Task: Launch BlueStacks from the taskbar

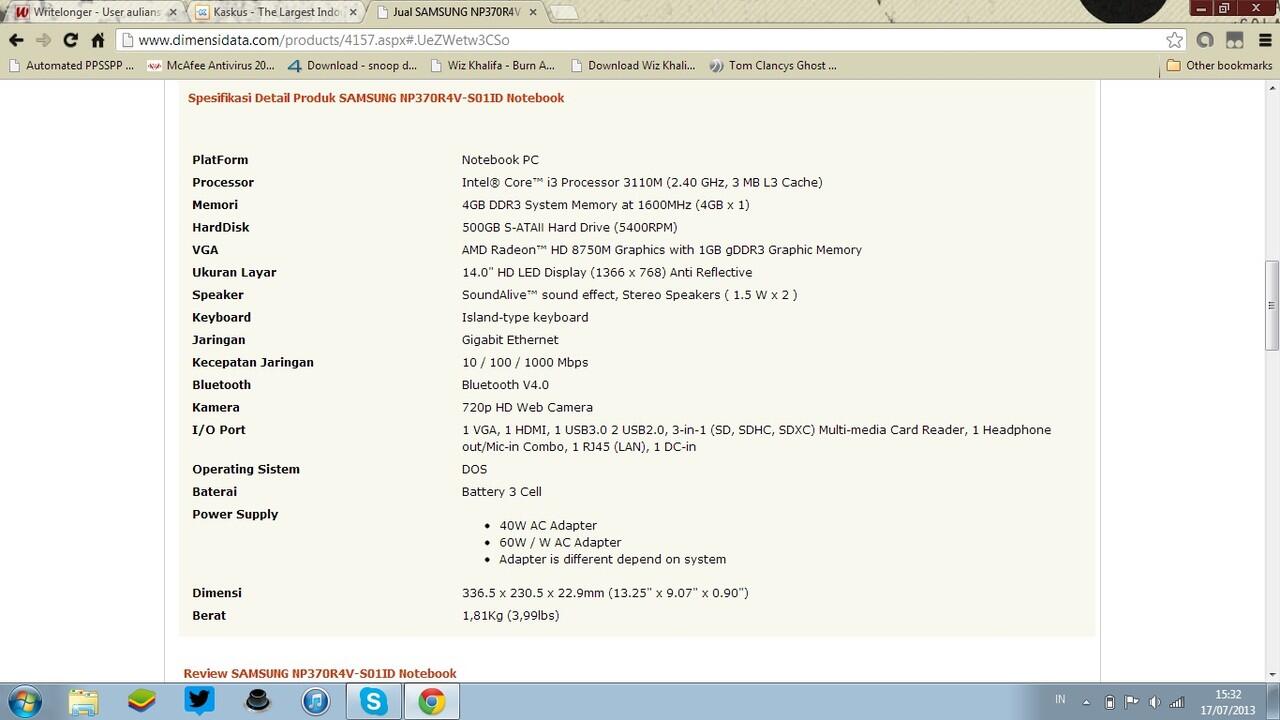Action: pyautogui.click(x=141, y=701)
